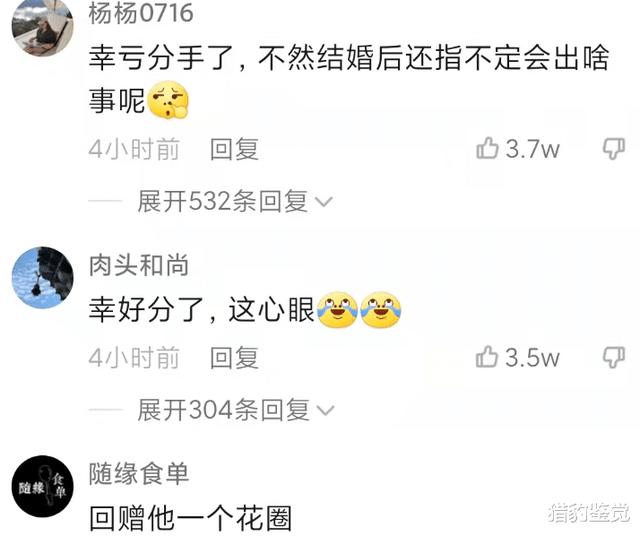Expand the 304 replies thread
The height and width of the screenshot is (536, 640).
[236, 410]
